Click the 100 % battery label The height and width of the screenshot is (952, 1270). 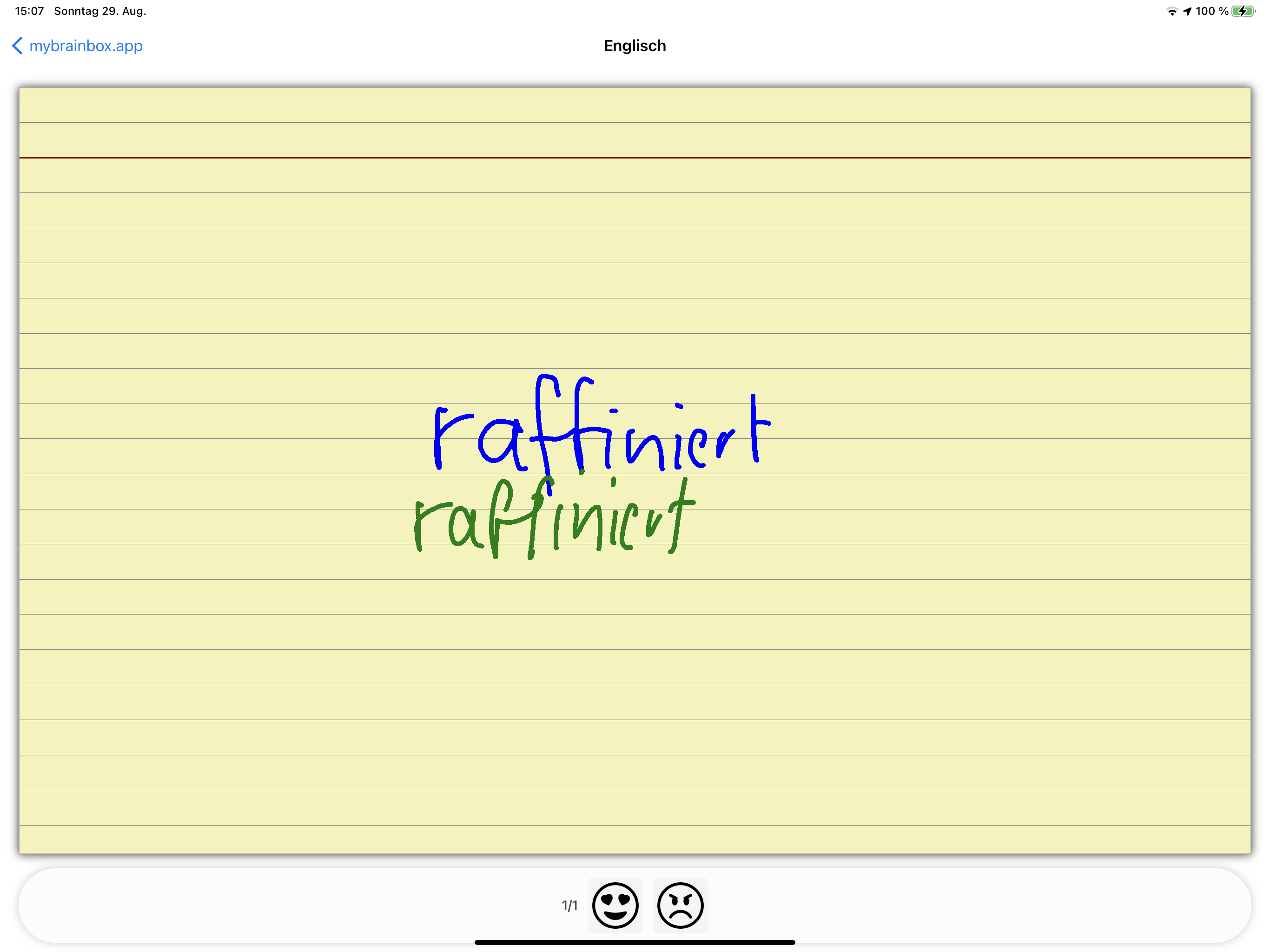[x=1211, y=12]
